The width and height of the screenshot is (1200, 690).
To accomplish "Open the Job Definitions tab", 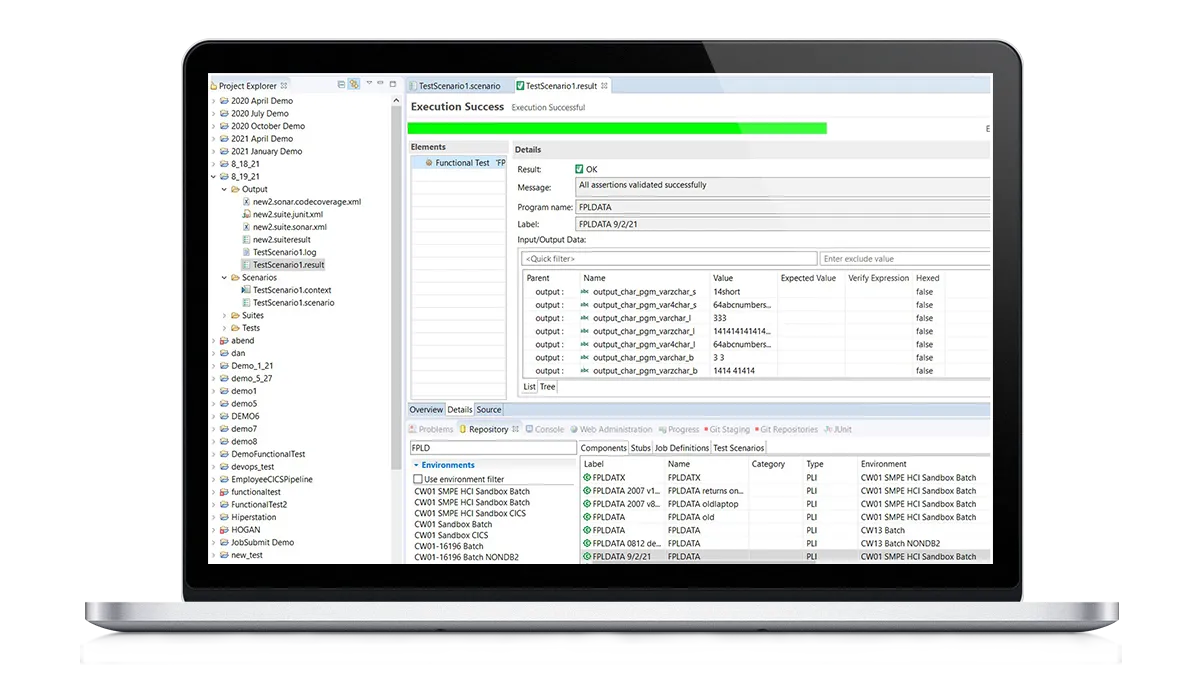I will (682, 448).
